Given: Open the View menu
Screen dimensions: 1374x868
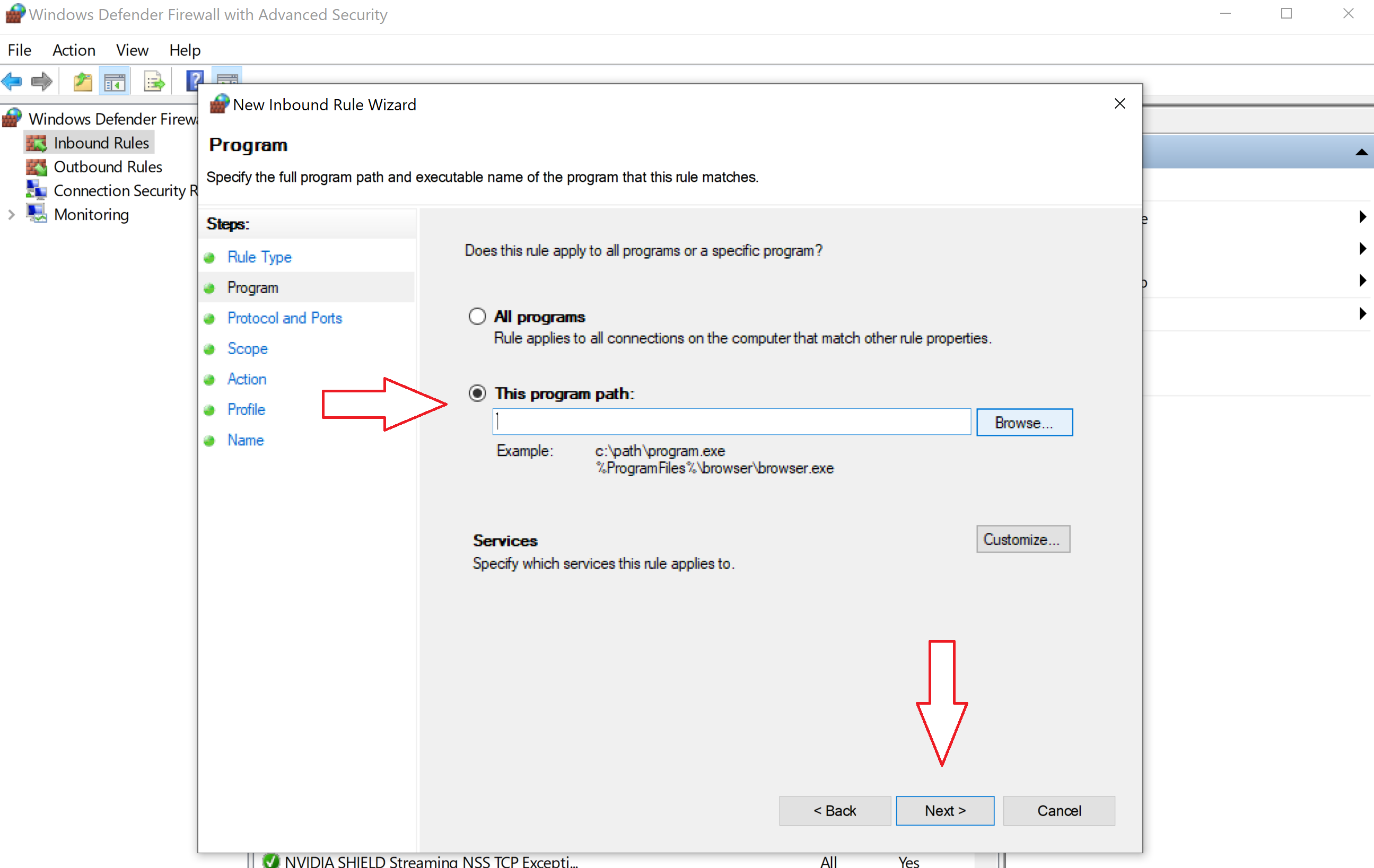Looking at the screenshot, I should (132, 50).
